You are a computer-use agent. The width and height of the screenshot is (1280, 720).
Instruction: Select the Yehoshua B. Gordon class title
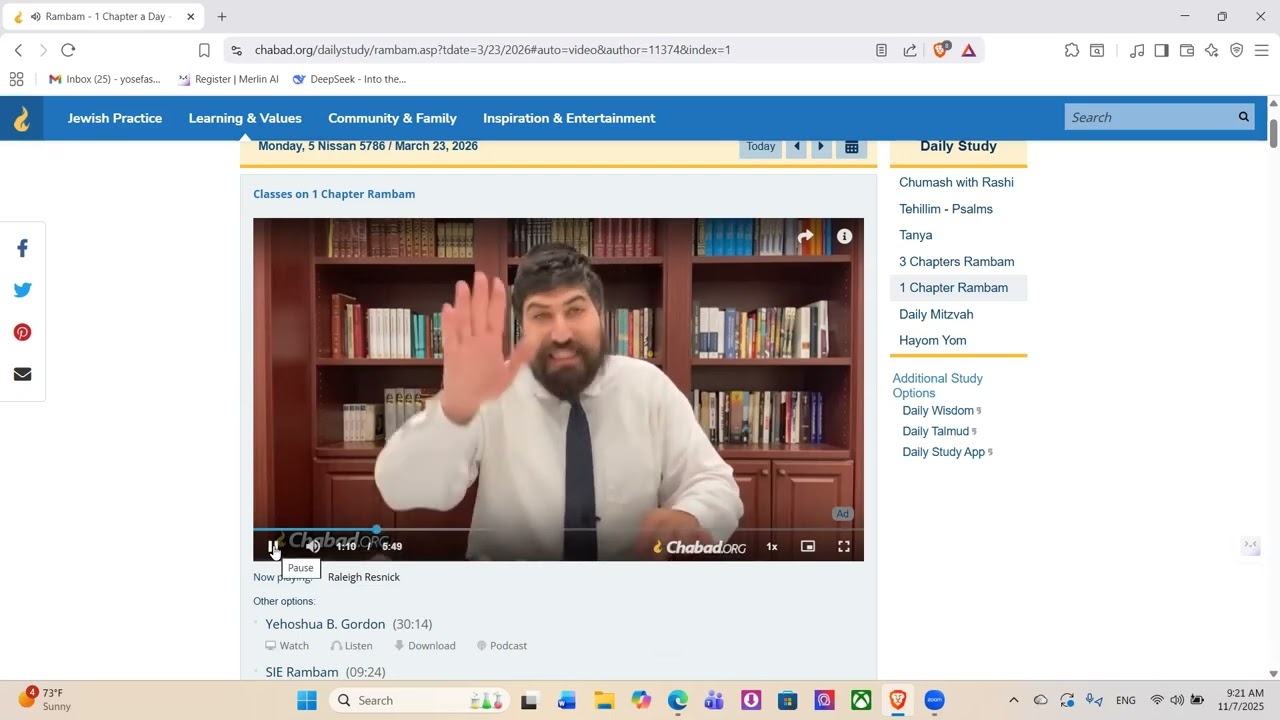[x=325, y=624]
